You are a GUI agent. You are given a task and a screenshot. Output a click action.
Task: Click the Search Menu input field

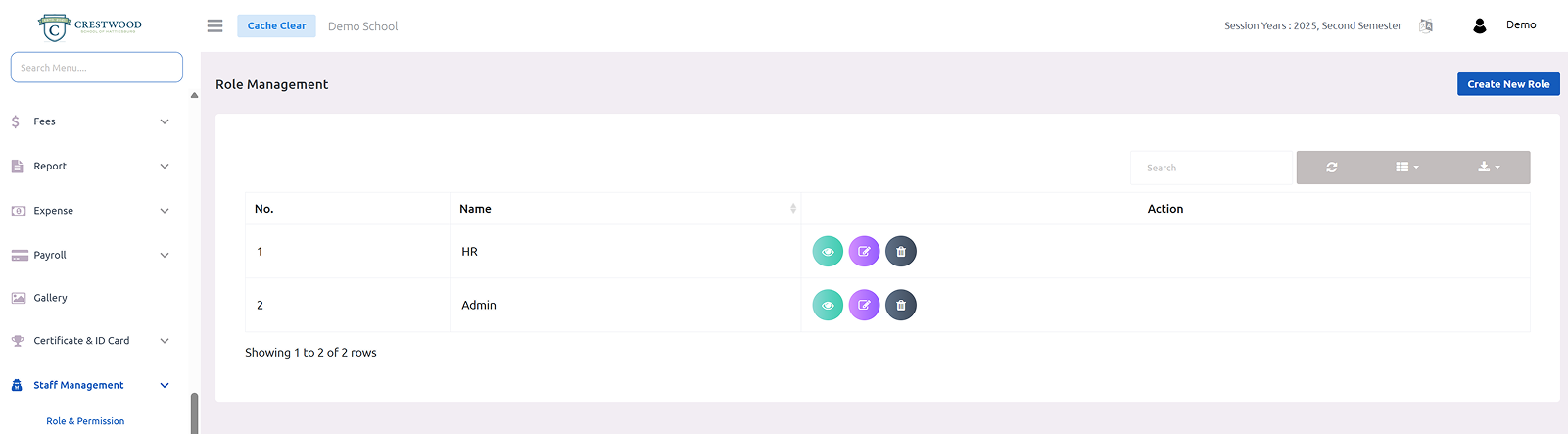click(x=96, y=68)
